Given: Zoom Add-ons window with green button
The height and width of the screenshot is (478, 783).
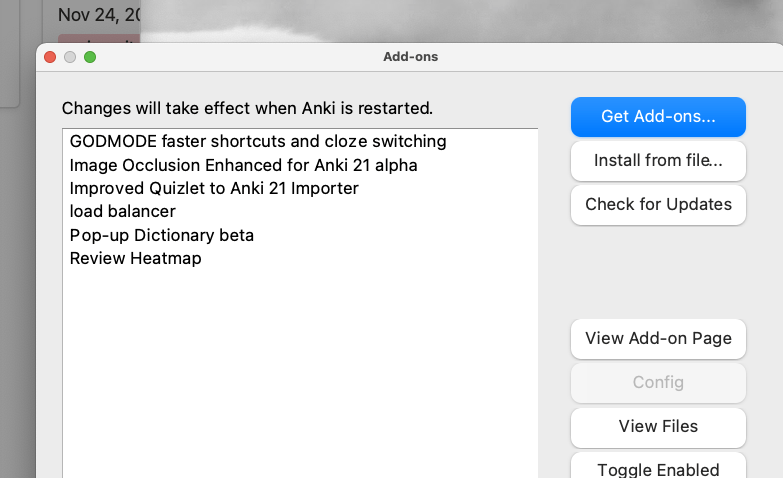Looking at the screenshot, I should [90, 57].
